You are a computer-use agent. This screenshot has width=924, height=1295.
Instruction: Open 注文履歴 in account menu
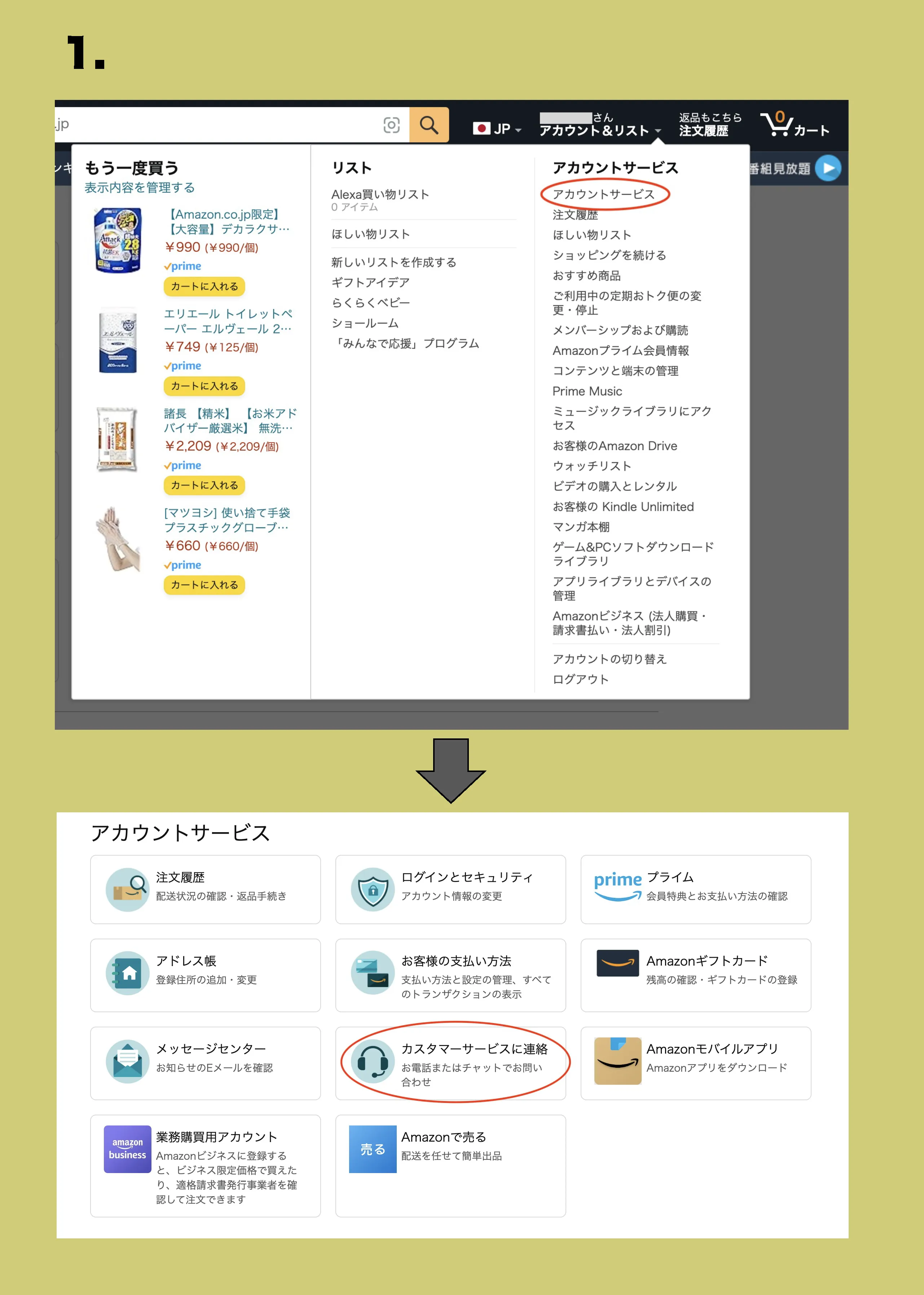click(x=575, y=215)
